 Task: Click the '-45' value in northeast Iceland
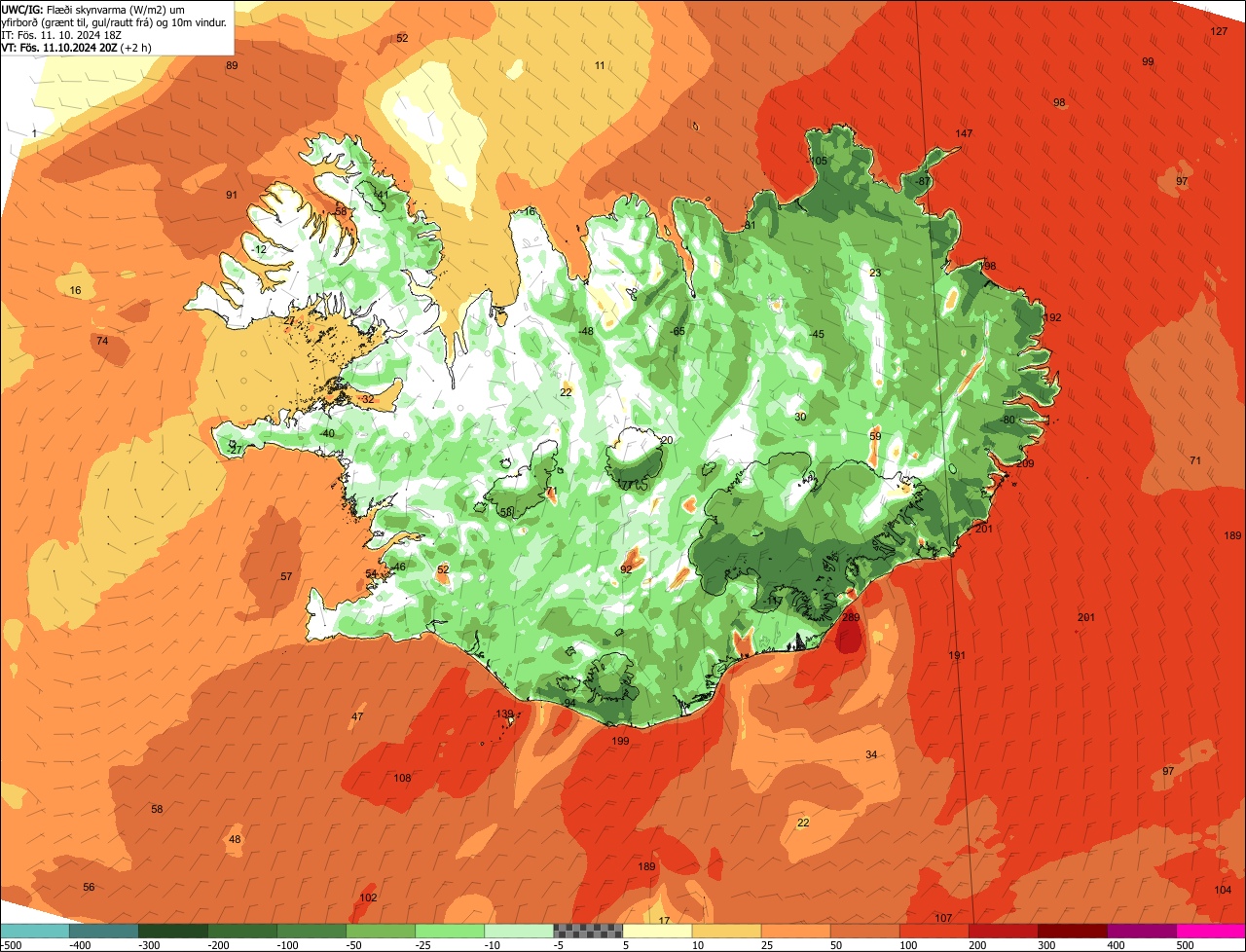tap(817, 335)
